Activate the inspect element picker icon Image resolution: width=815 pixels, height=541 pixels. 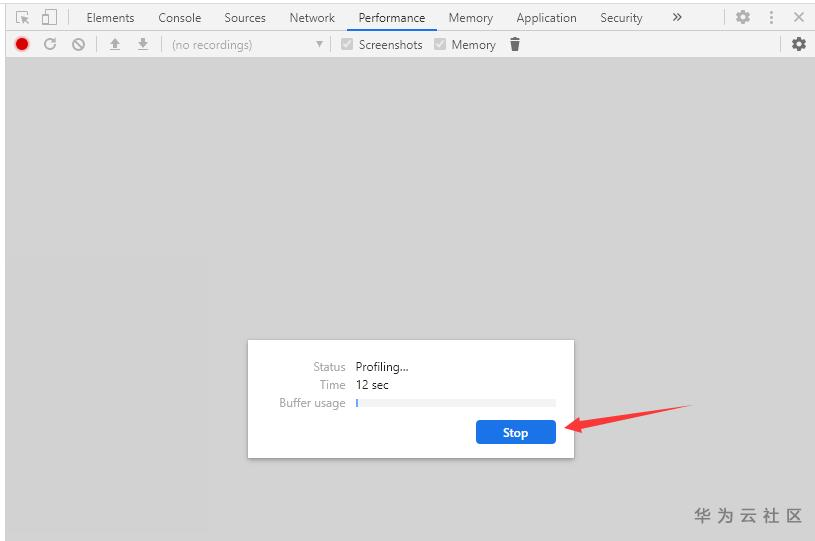point(22,18)
